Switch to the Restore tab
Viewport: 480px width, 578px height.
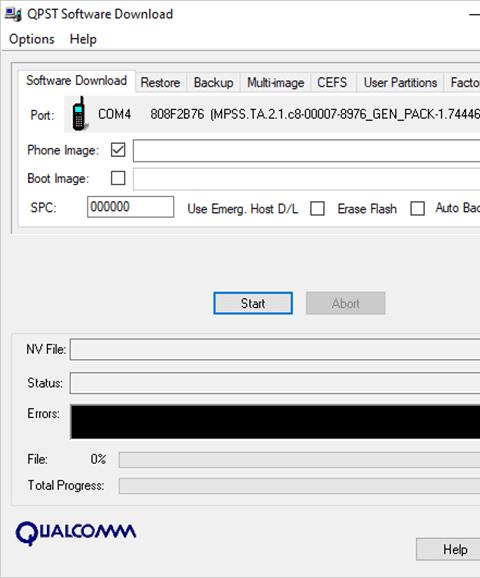160,83
